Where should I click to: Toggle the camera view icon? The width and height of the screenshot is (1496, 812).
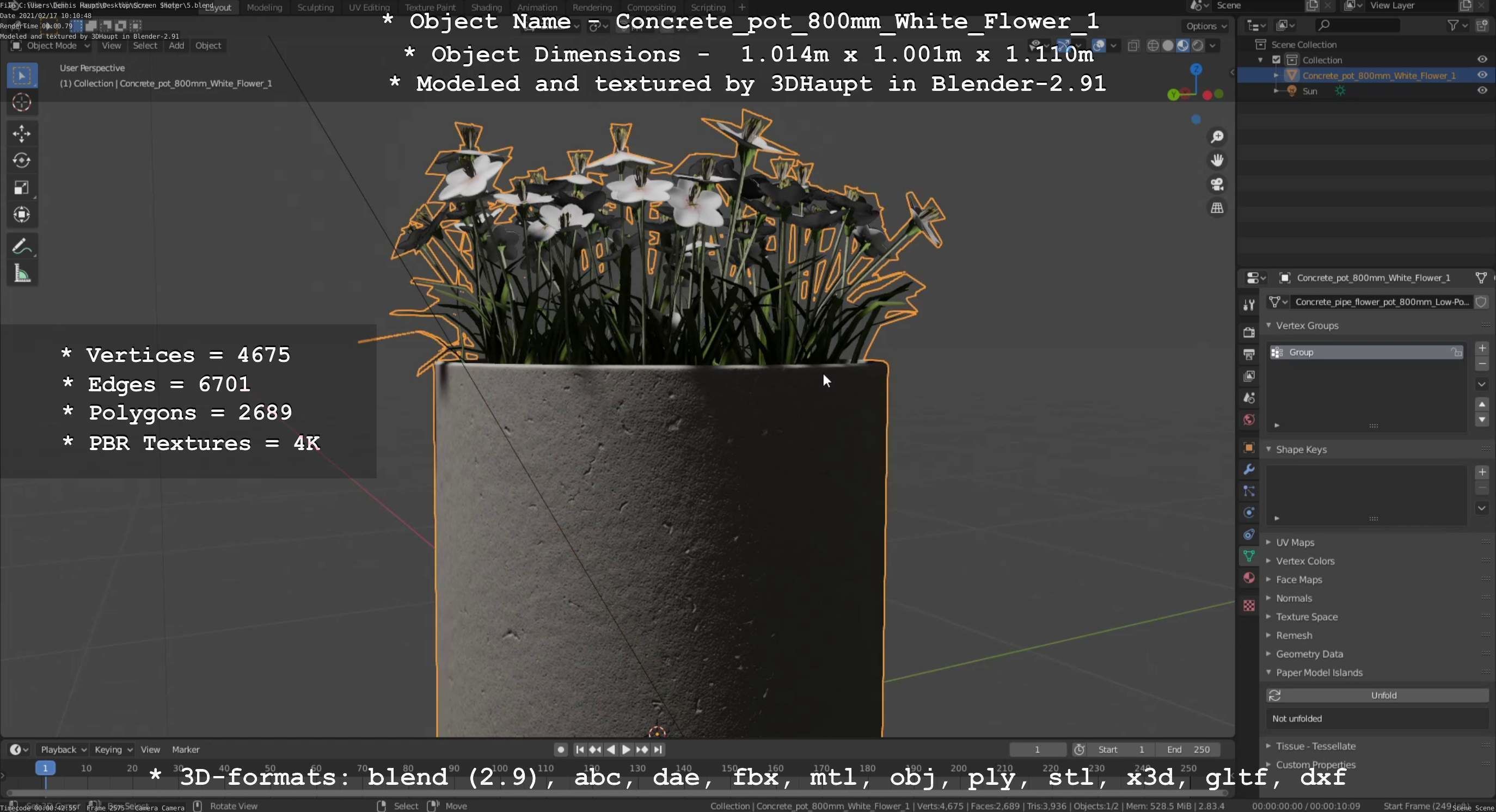(x=1217, y=184)
